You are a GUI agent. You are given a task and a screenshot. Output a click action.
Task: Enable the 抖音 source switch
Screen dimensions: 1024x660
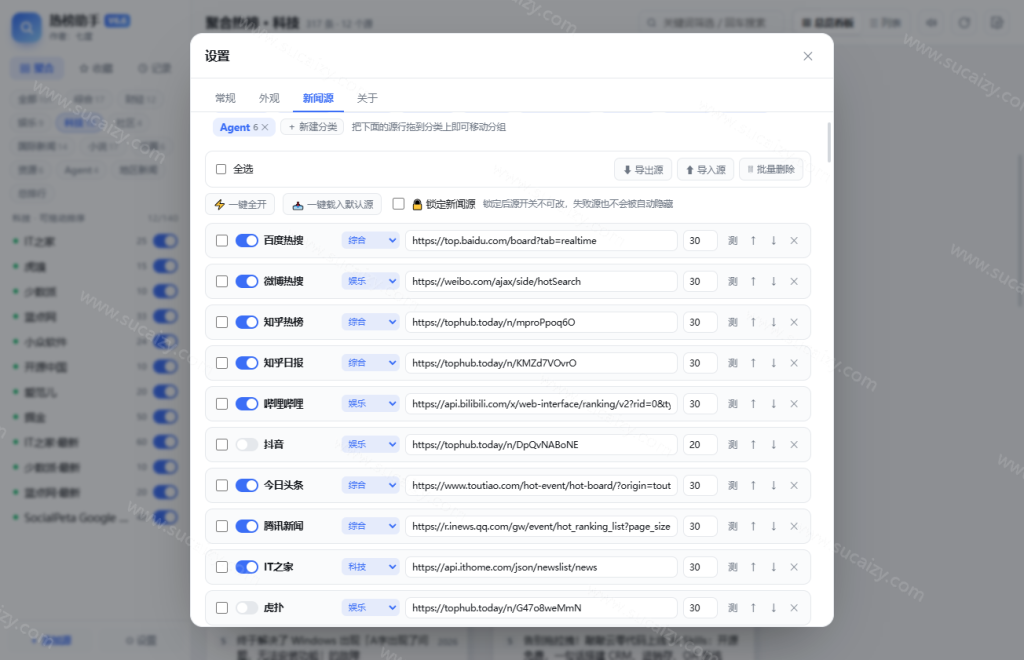click(247, 445)
